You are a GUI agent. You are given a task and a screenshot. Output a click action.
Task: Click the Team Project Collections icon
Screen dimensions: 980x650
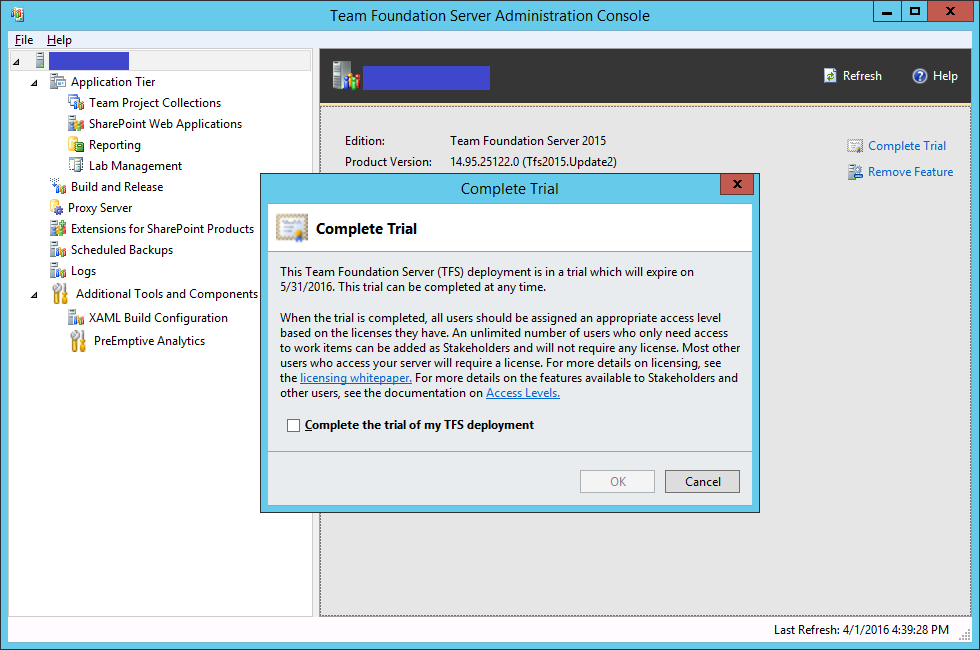pyautogui.click(x=76, y=102)
